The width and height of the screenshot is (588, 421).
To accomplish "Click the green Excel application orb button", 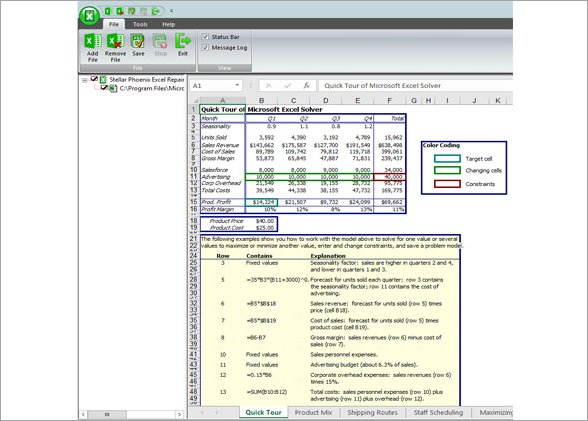I will (89, 16).
